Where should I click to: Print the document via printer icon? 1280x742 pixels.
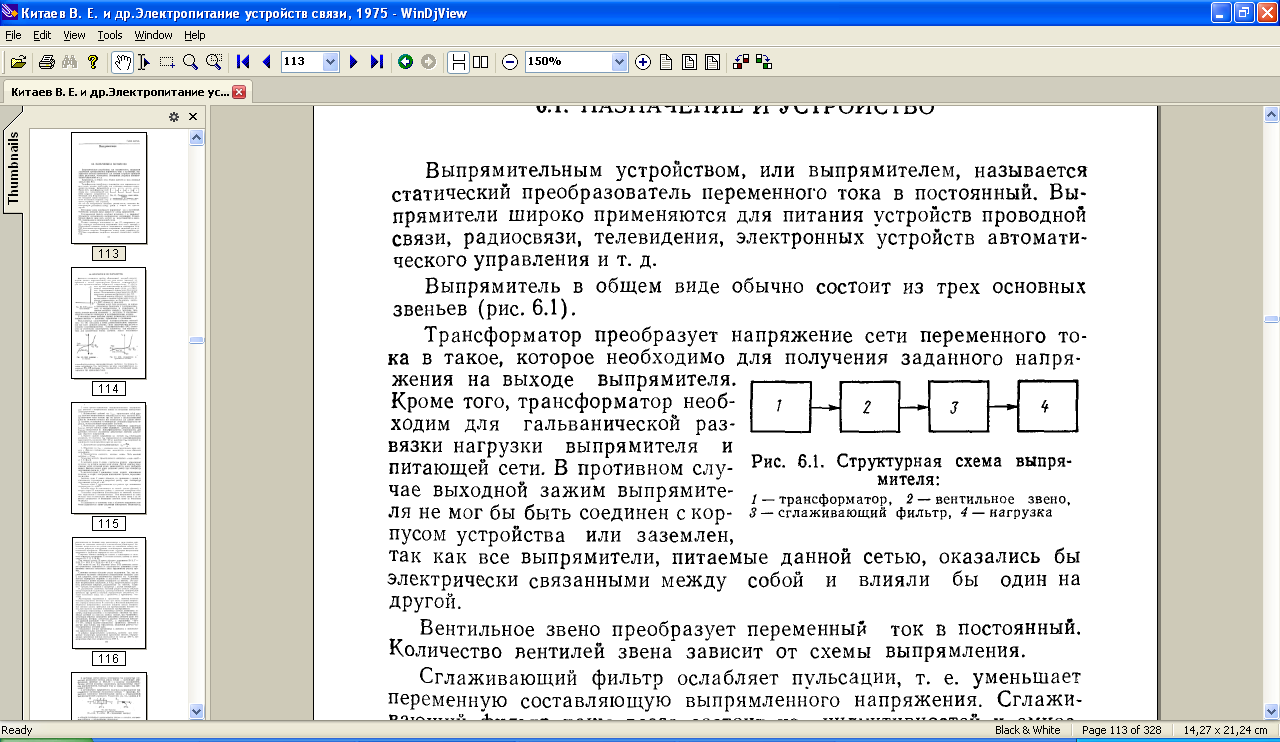pos(46,62)
